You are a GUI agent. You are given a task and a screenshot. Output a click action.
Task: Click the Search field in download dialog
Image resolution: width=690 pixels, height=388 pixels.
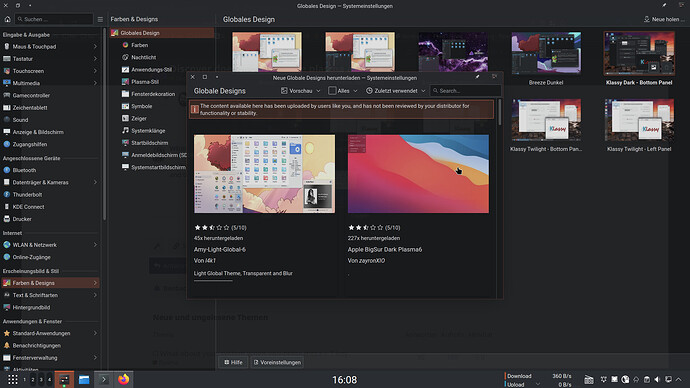[x=466, y=91]
